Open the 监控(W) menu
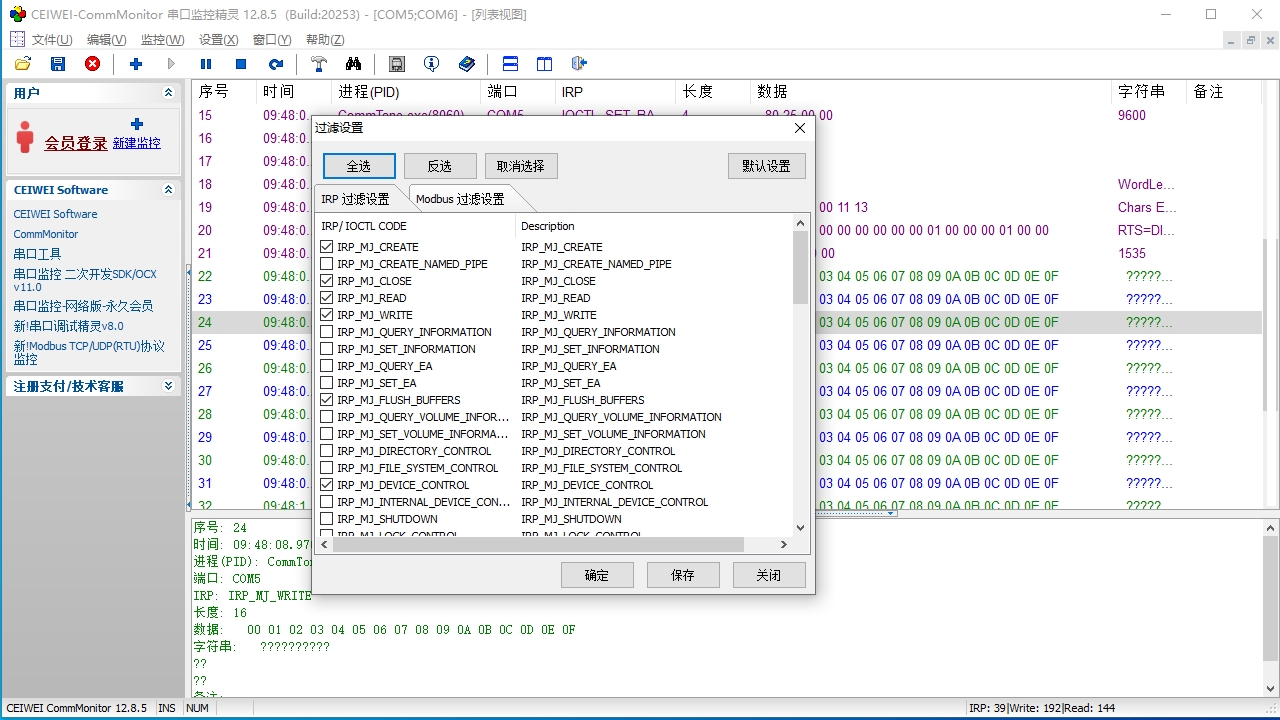This screenshot has width=1280, height=720. point(162,40)
